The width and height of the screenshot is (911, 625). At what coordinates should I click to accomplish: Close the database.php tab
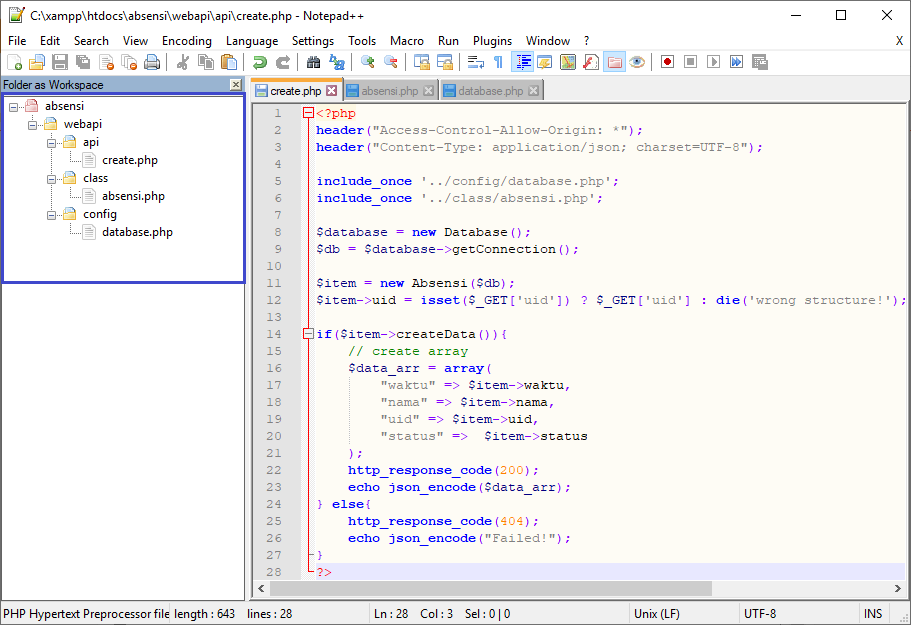pos(533,91)
